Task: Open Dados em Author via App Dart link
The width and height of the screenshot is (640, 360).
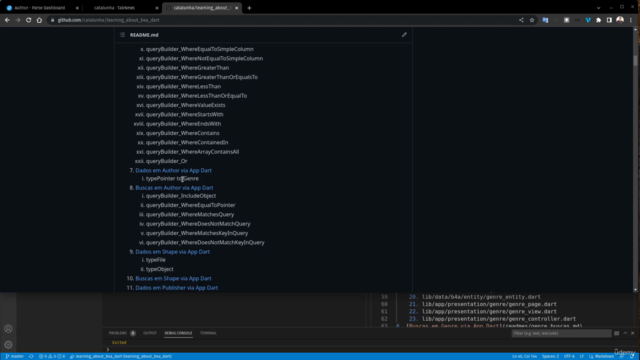Action: (x=173, y=170)
